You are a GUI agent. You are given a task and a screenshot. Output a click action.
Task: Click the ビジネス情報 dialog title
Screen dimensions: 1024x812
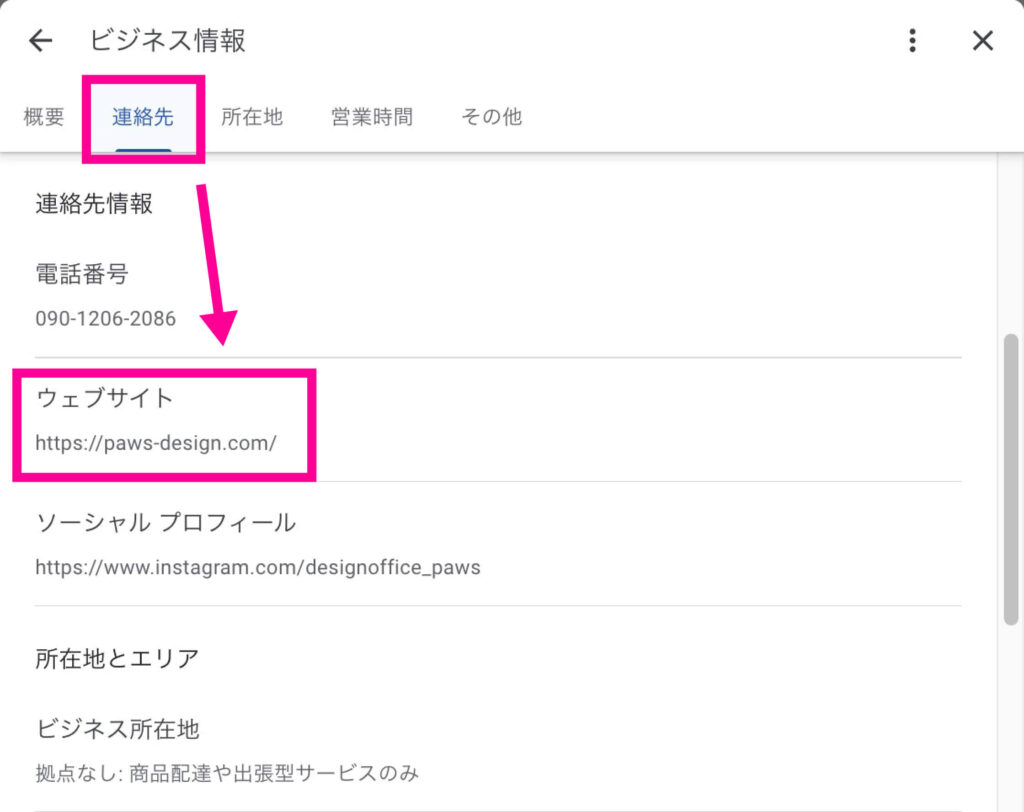coord(168,40)
